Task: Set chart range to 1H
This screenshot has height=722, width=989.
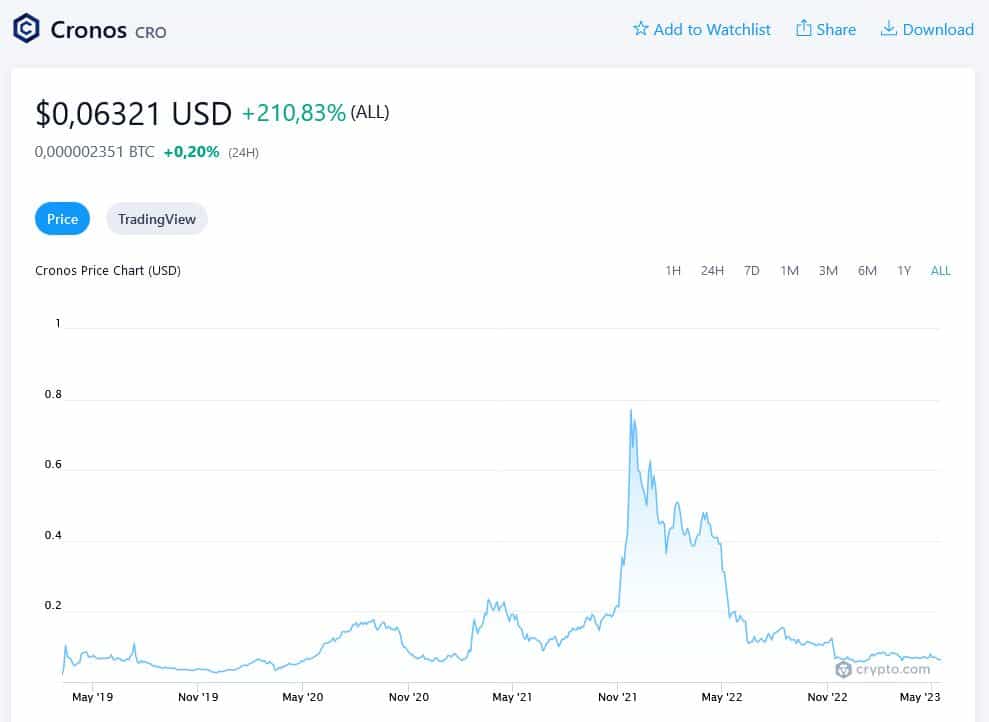Action: 673,271
